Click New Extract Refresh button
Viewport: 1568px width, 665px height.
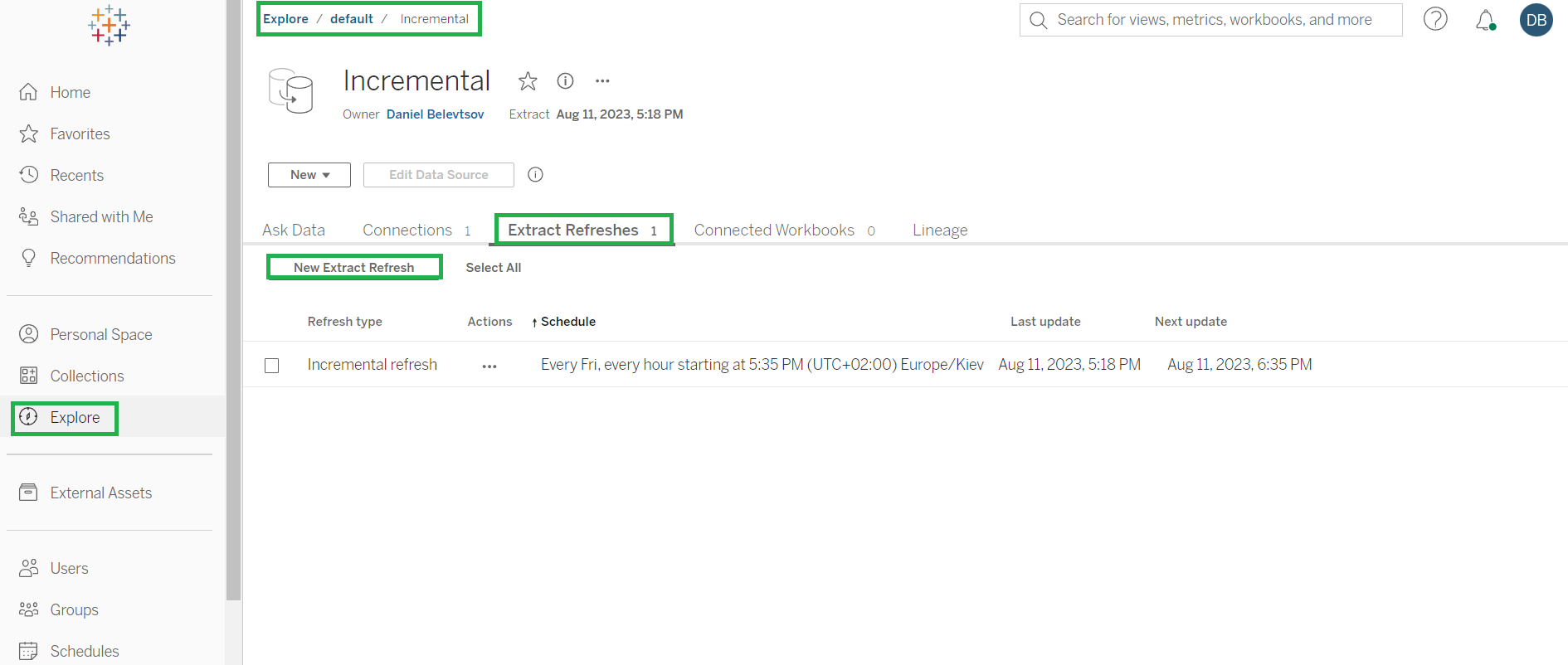(354, 267)
